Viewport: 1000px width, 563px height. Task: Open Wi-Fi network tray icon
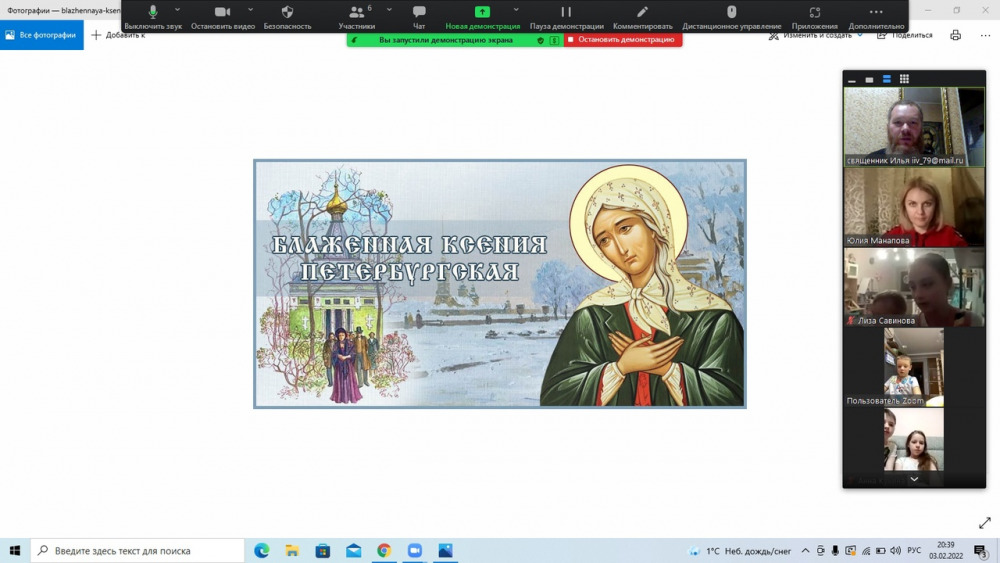tap(866, 551)
